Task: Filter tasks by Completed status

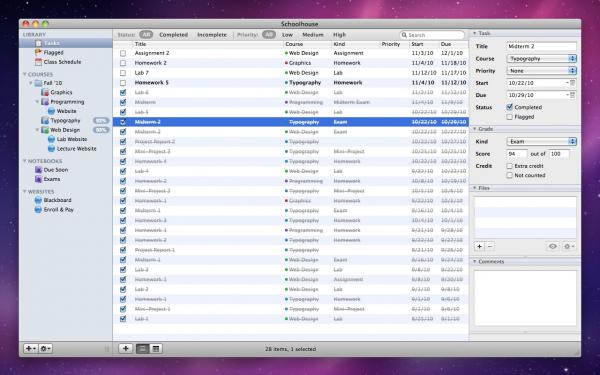Action: point(173,35)
